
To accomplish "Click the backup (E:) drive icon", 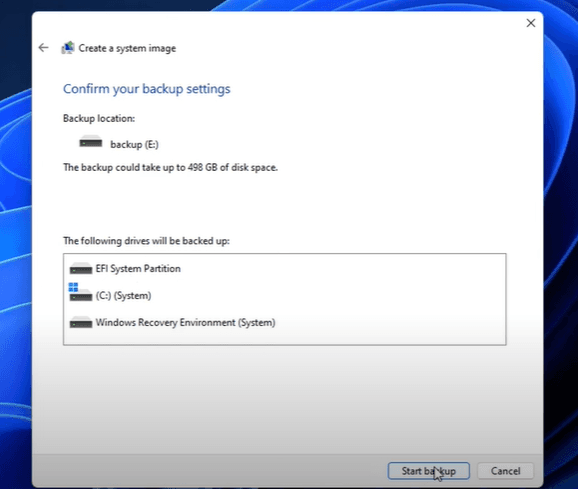I will point(91,142).
